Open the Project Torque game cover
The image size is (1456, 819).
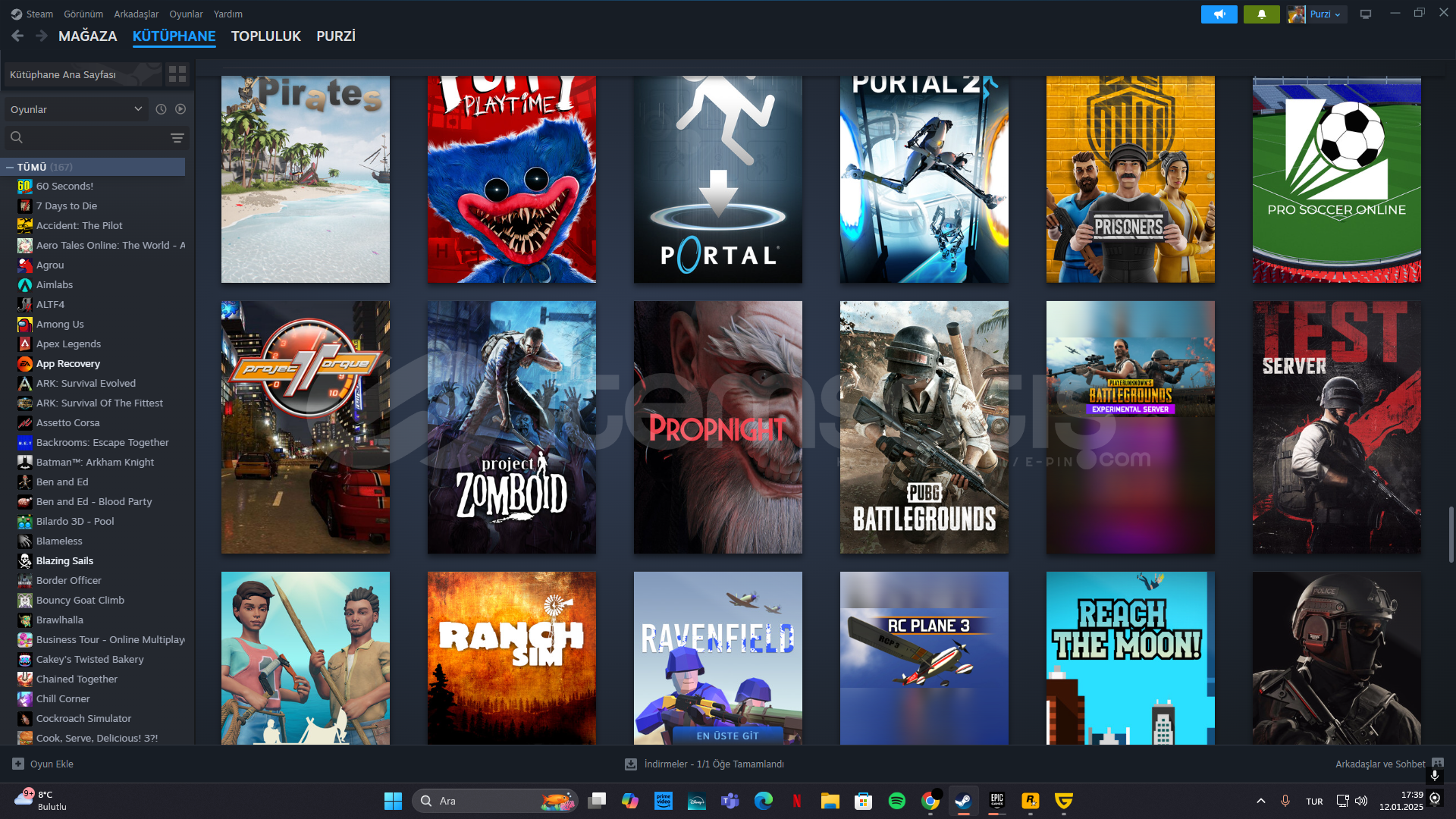(306, 427)
